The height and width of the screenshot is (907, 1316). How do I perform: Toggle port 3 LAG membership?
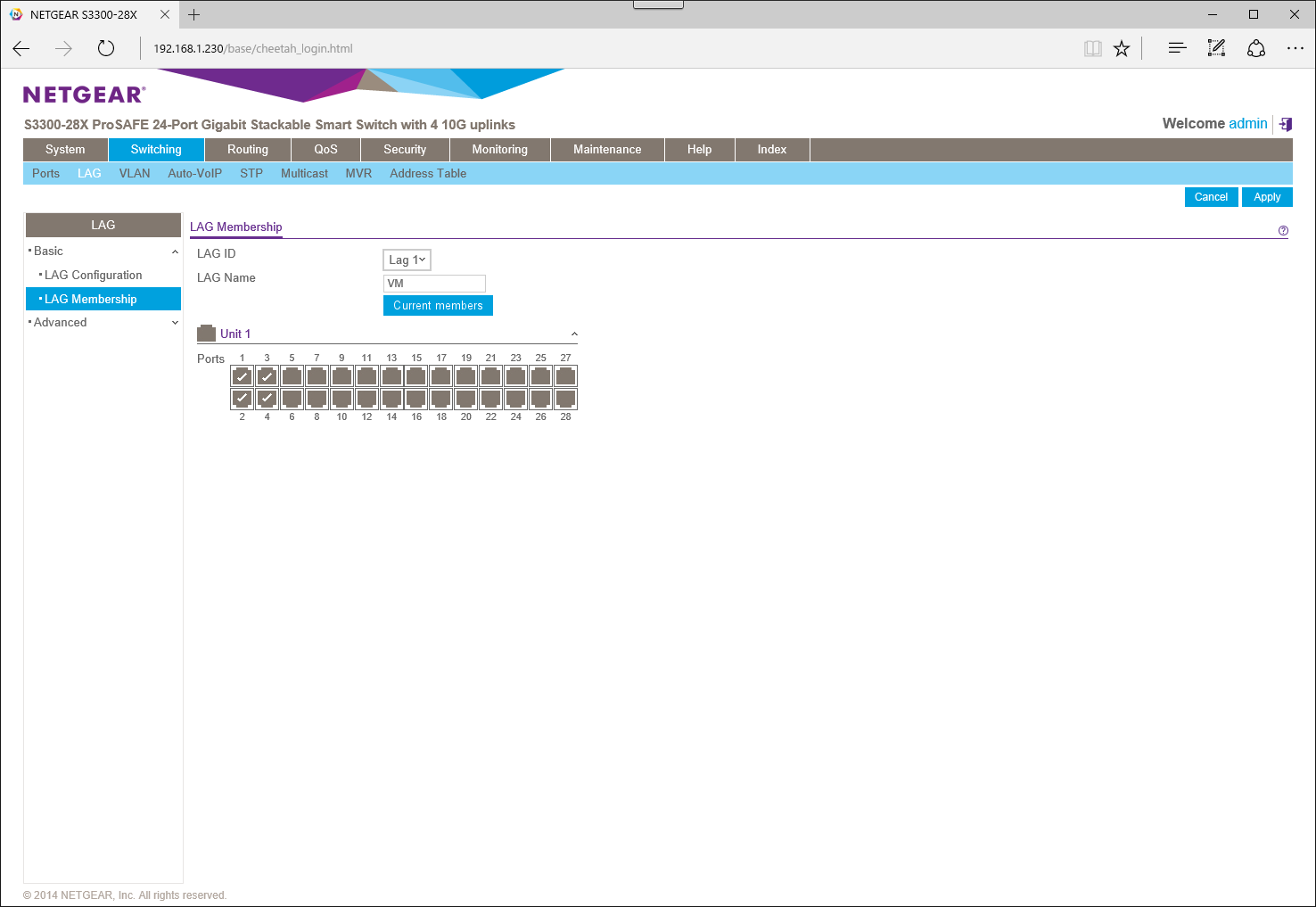click(267, 376)
